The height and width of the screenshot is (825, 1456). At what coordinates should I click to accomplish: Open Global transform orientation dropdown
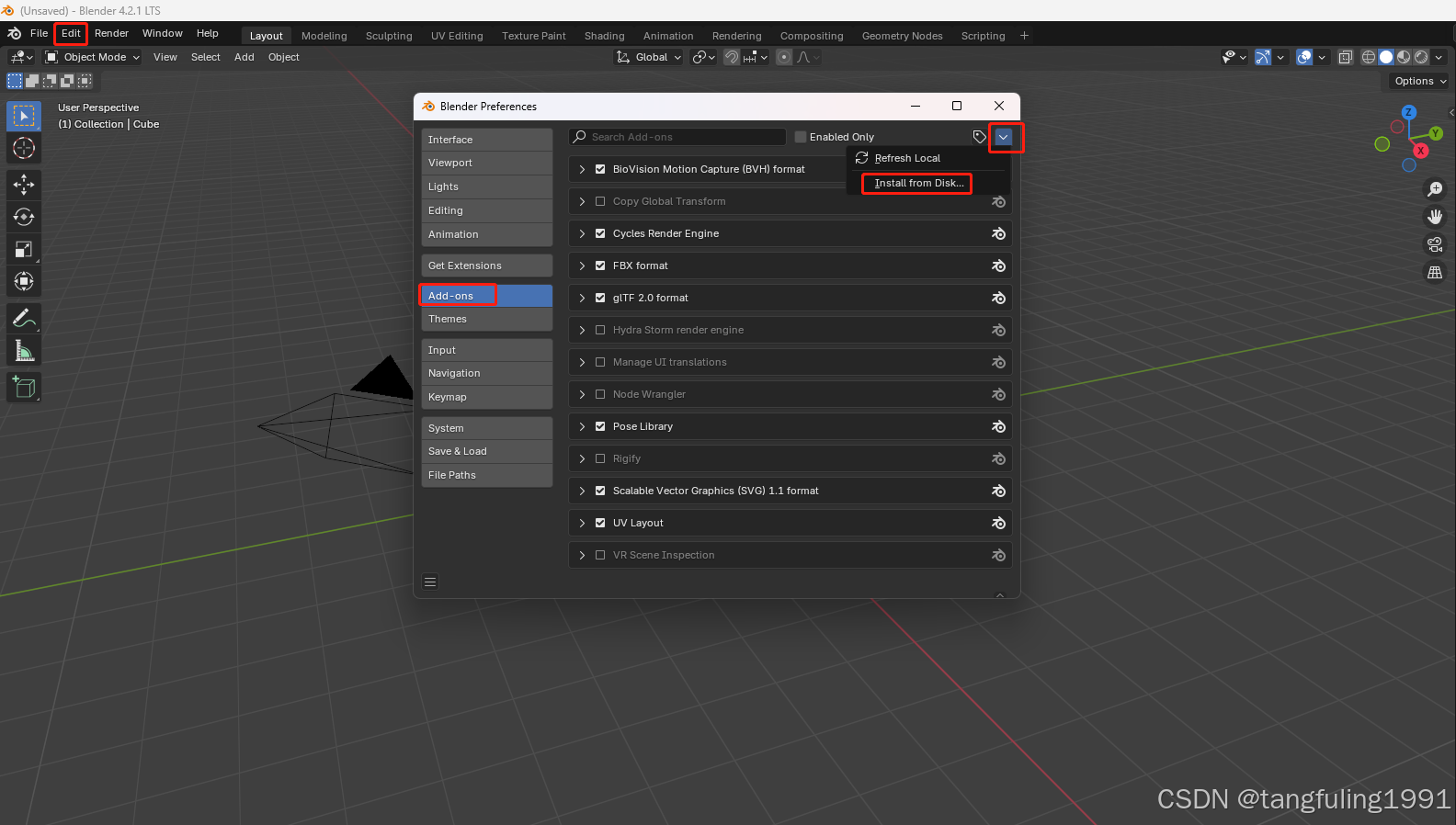click(649, 57)
